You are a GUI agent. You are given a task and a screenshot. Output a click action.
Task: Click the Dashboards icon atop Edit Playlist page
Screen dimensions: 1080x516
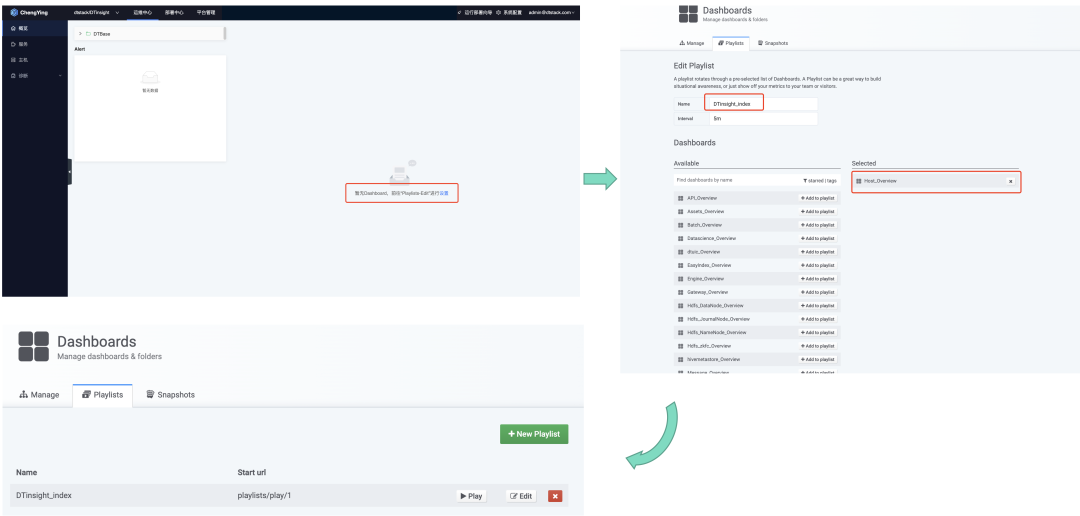pyautogui.click(x=687, y=14)
